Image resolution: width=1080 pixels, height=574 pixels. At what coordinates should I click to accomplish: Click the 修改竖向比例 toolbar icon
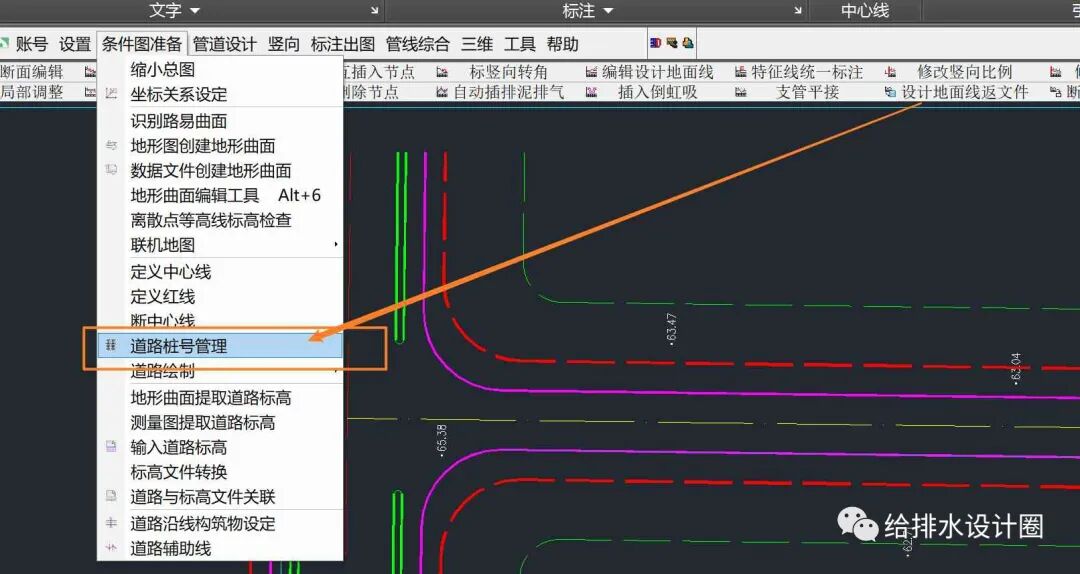[891, 72]
